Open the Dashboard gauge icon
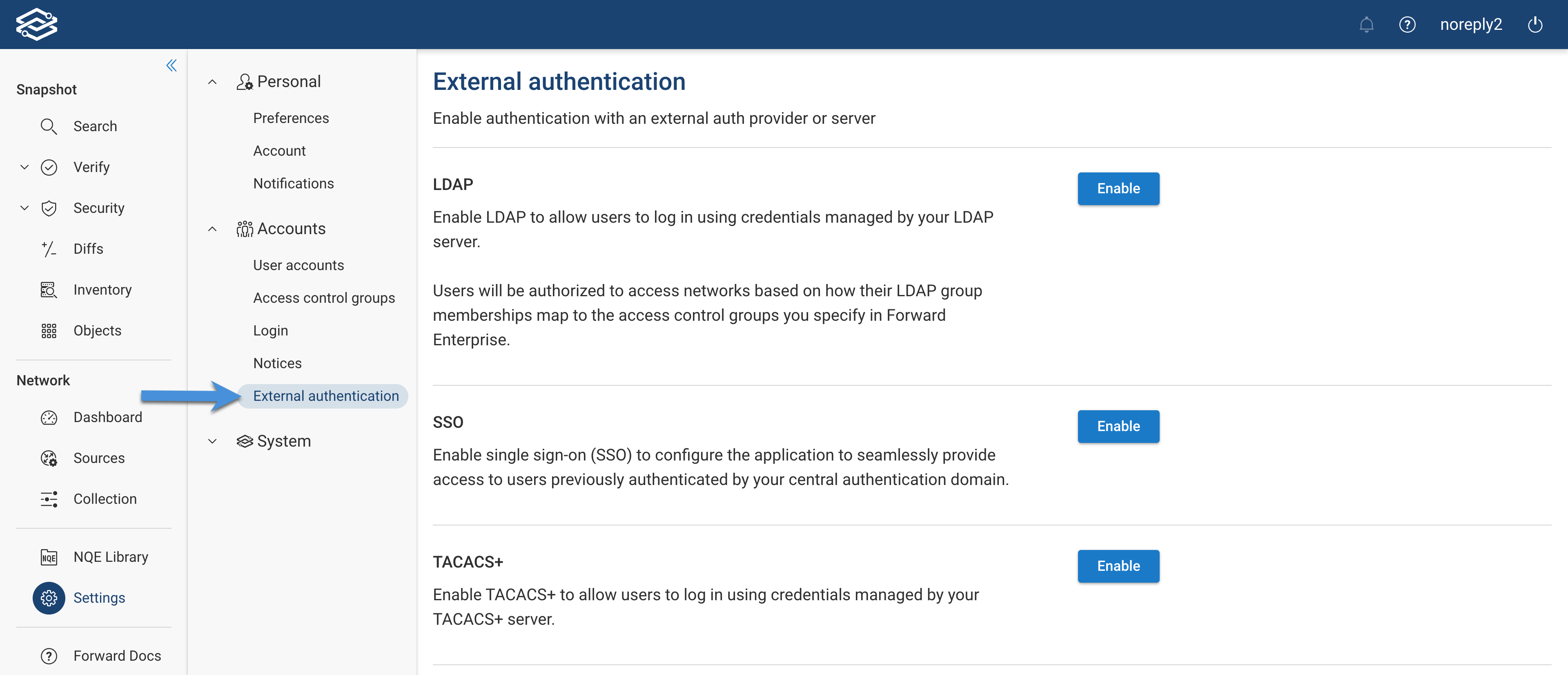Viewport: 1568px width, 675px height. point(49,417)
